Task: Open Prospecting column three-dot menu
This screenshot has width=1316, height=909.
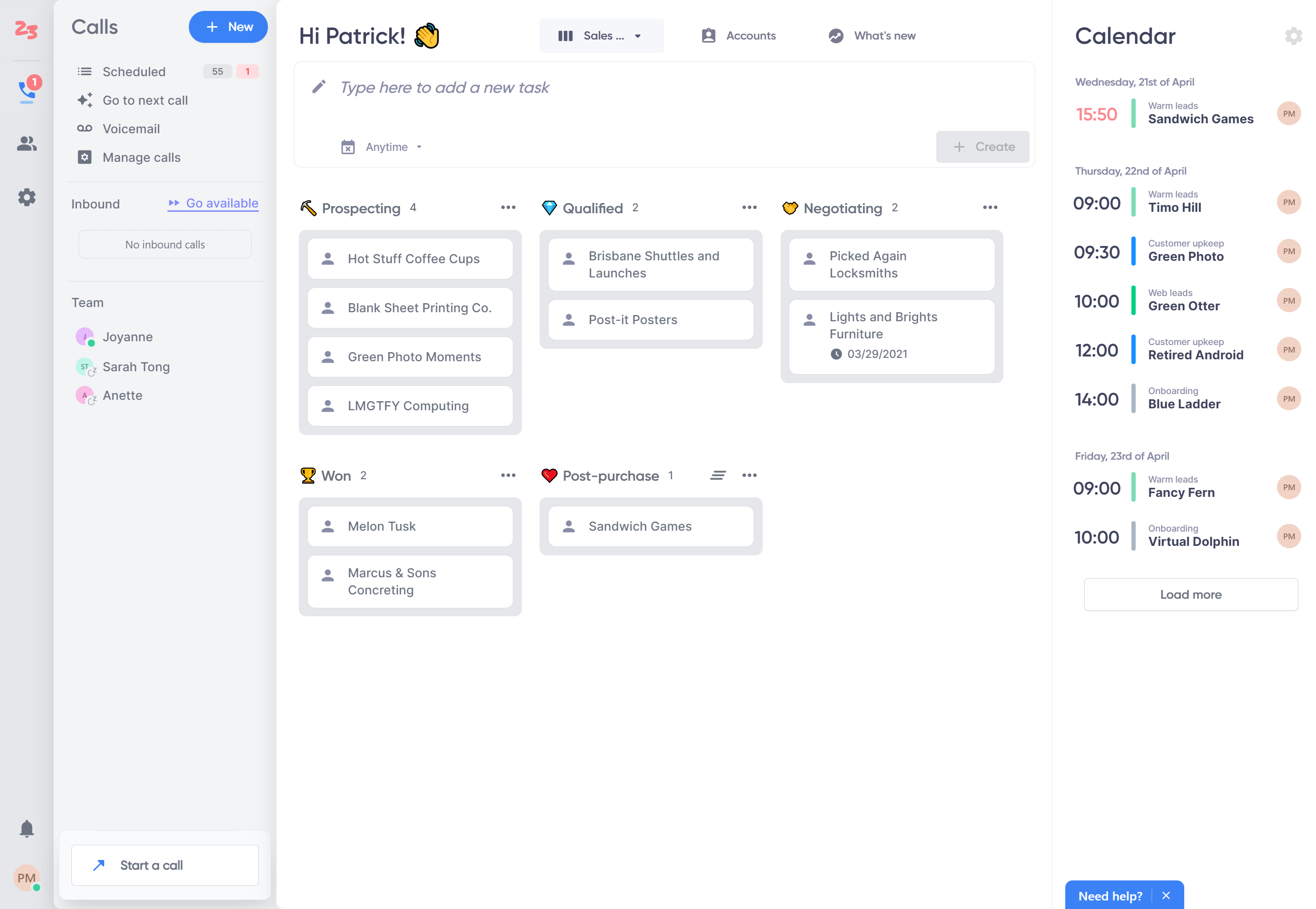Action: [508, 207]
